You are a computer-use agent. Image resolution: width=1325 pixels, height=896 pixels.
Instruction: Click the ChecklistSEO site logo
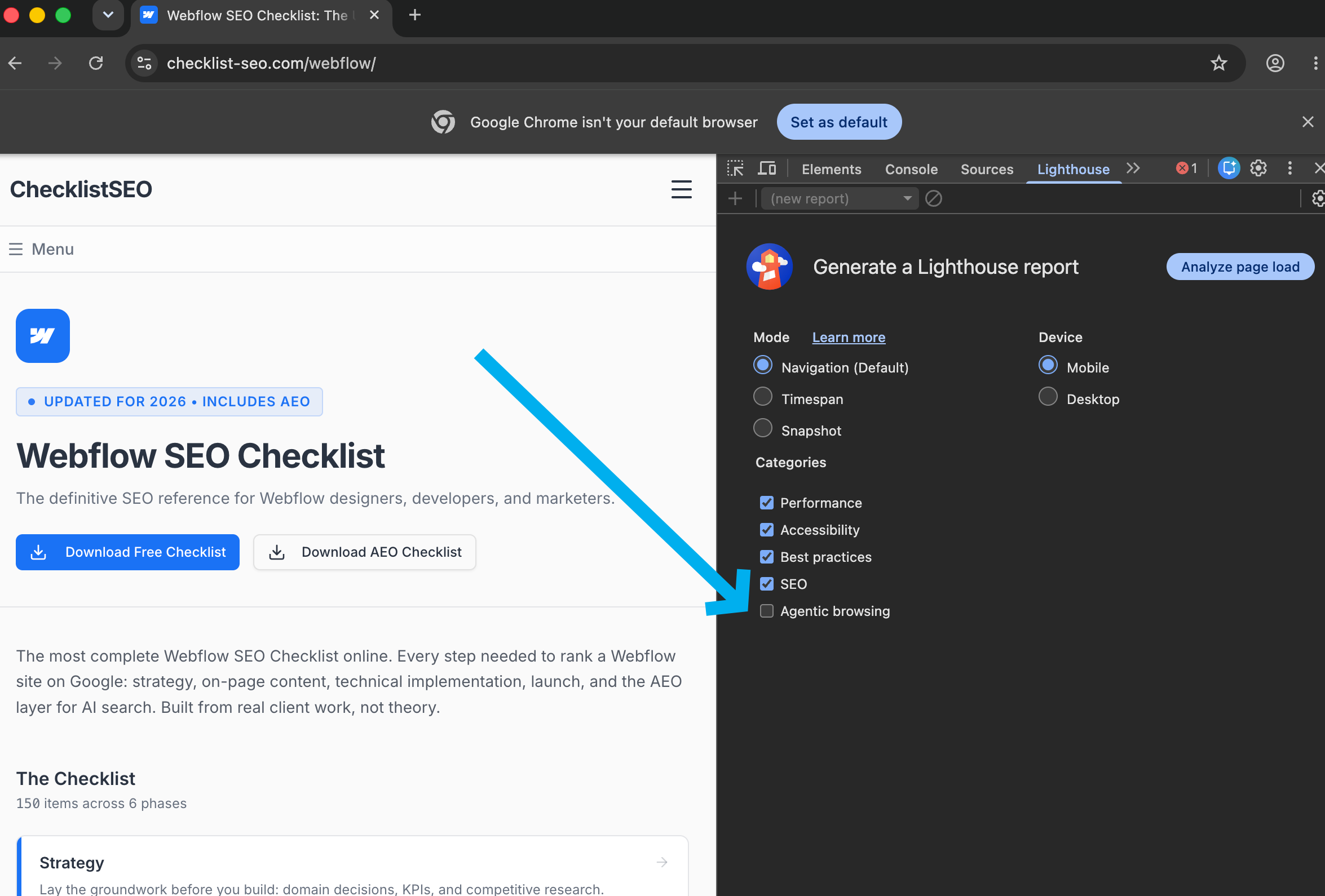coord(81,189)
